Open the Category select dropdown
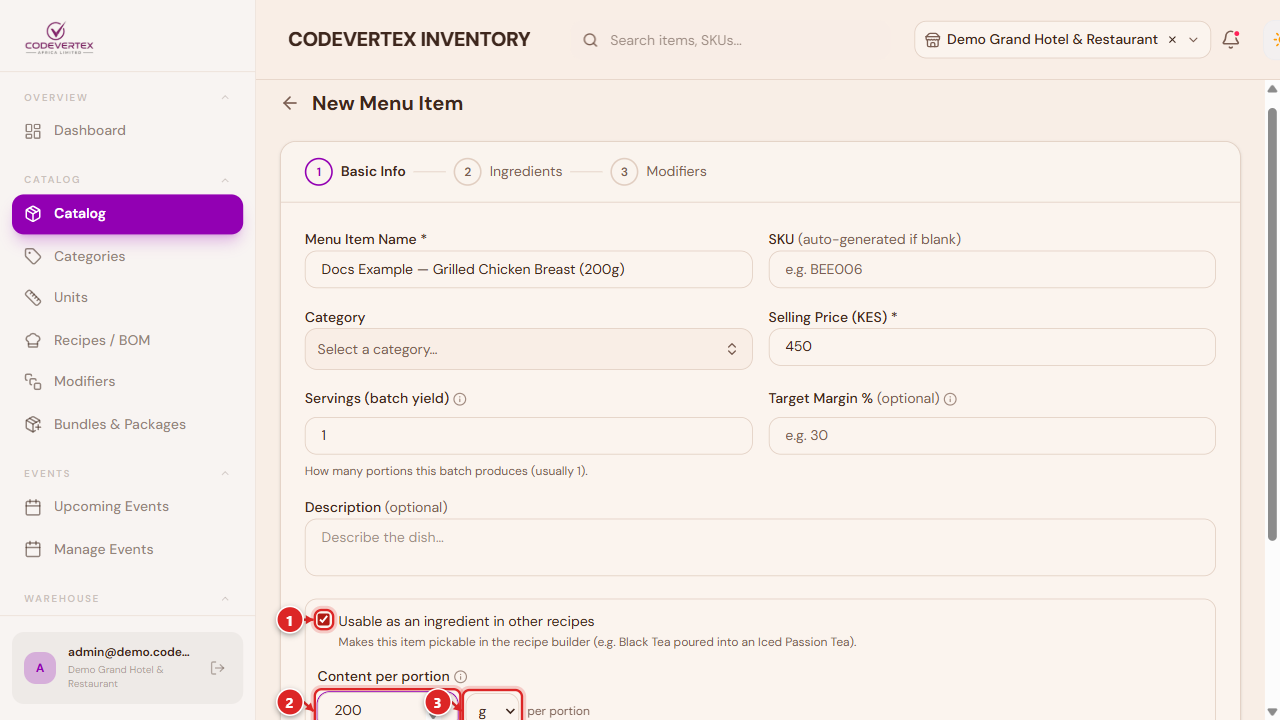The height and width of the screenshot is (720, 1280). coord(528,349)
